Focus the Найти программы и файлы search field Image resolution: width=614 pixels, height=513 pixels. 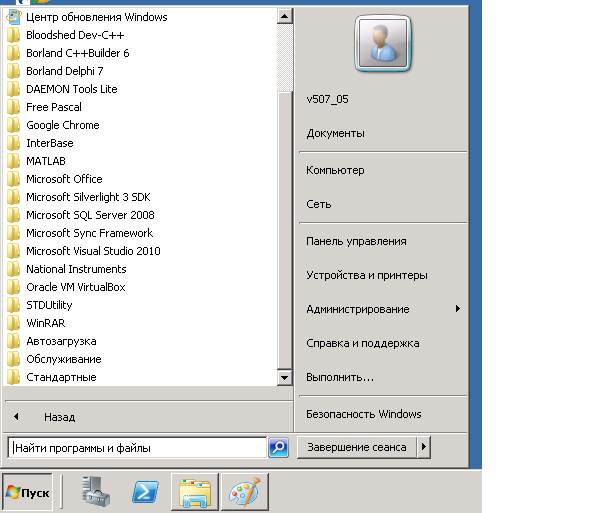137,448
